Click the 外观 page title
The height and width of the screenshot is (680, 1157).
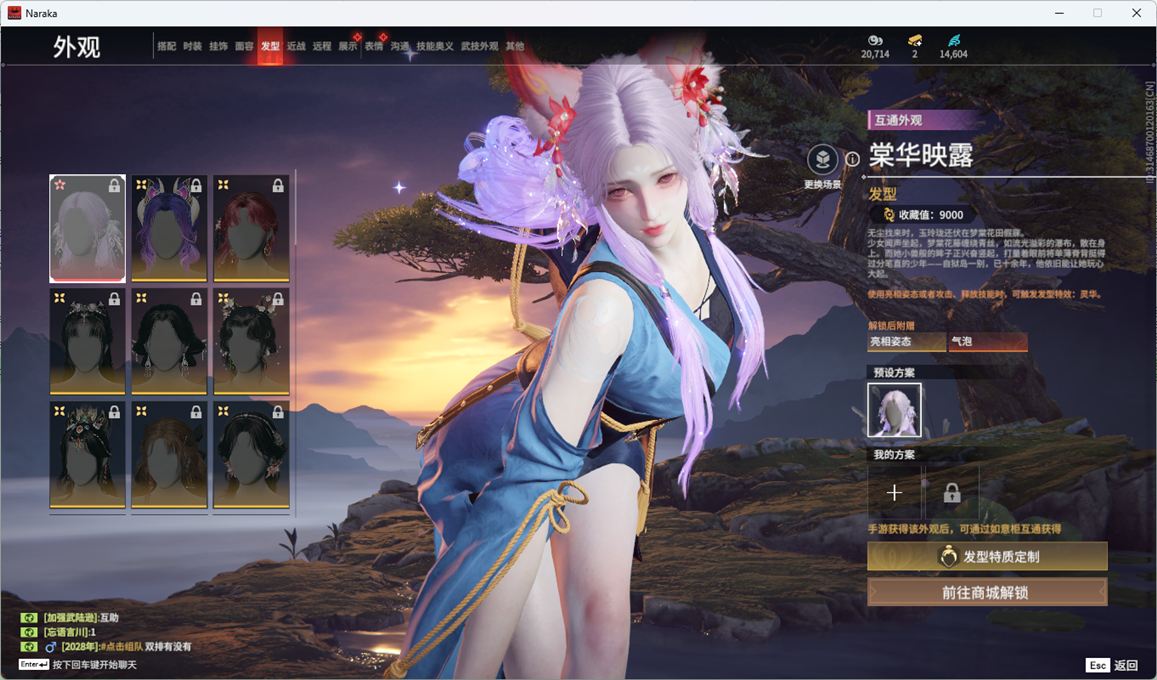pos(76,46)
